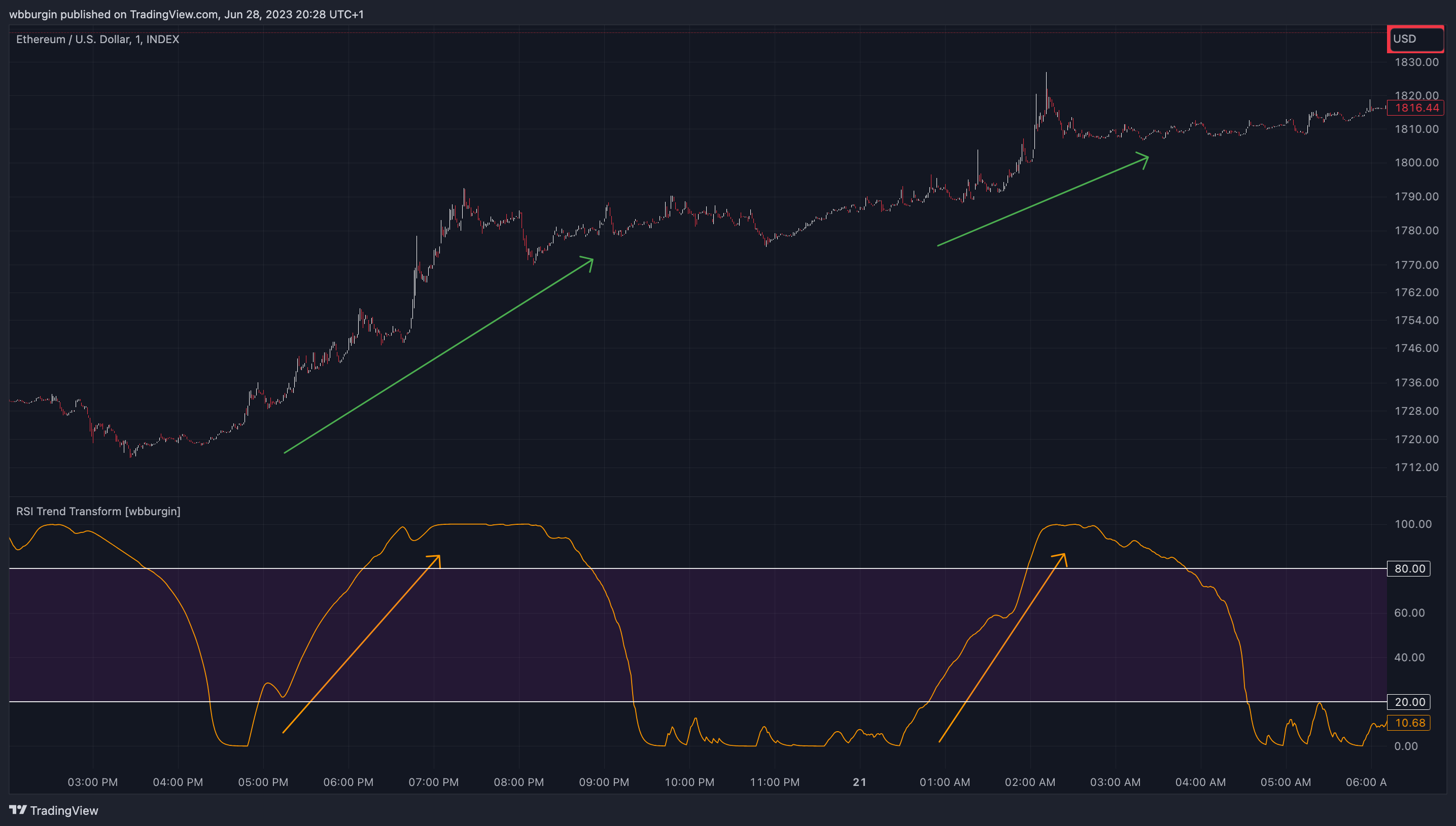Click the 0.00 indicator scale label
Screen dimensions: 1456x826
point(1406,746)
